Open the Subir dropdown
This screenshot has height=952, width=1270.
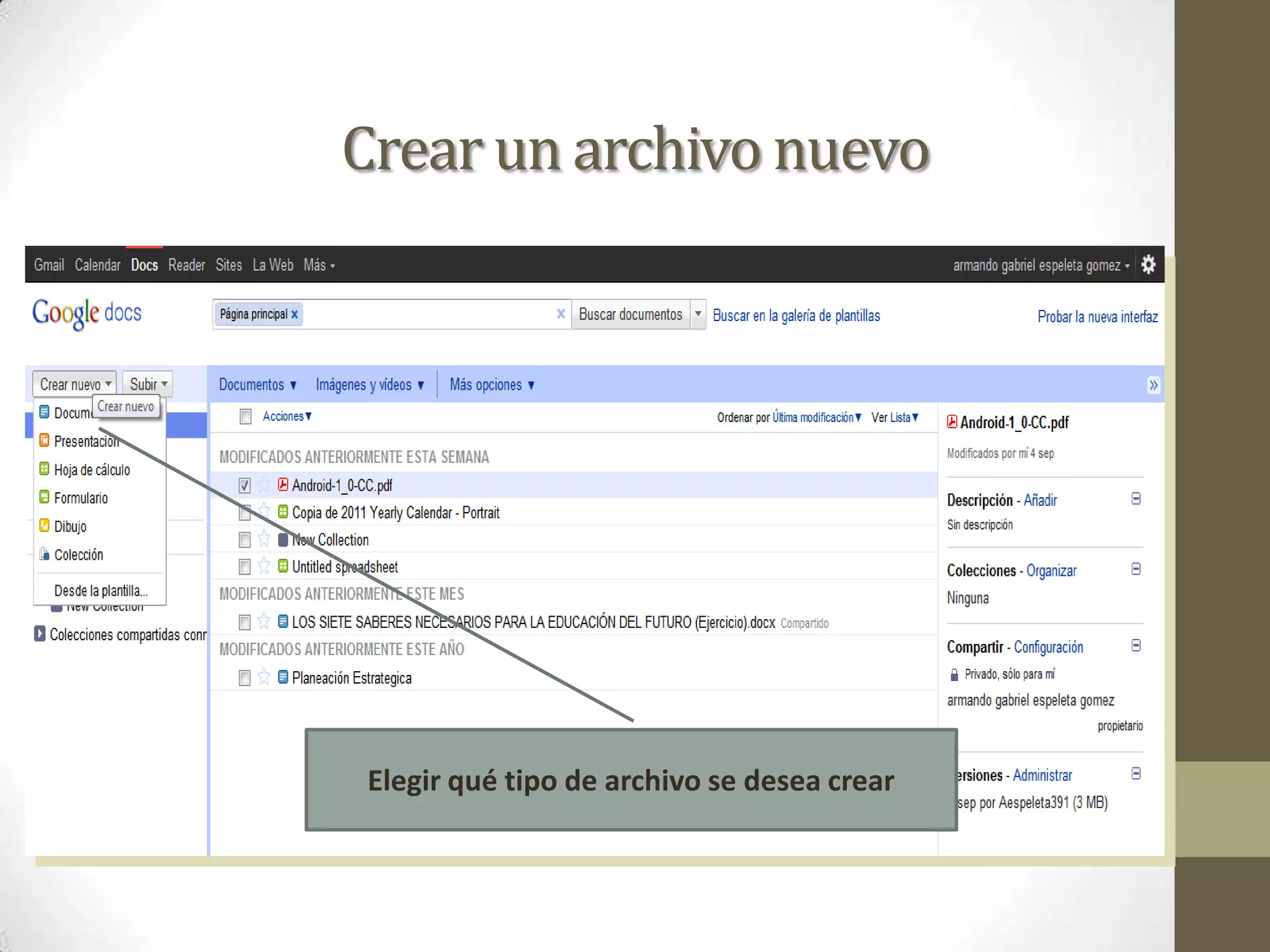[x=148, y=384]
